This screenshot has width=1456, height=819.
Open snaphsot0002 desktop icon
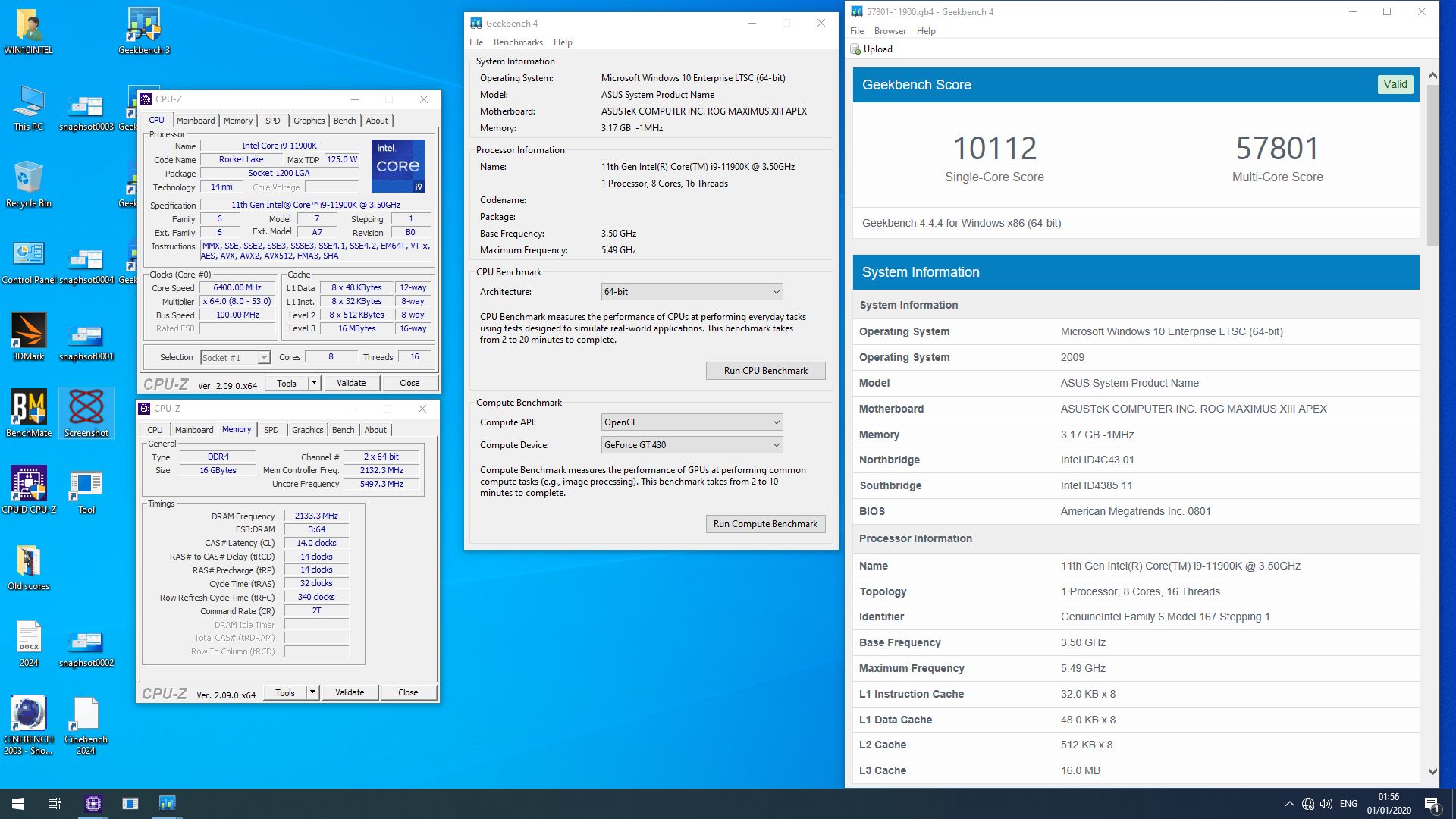86,650
